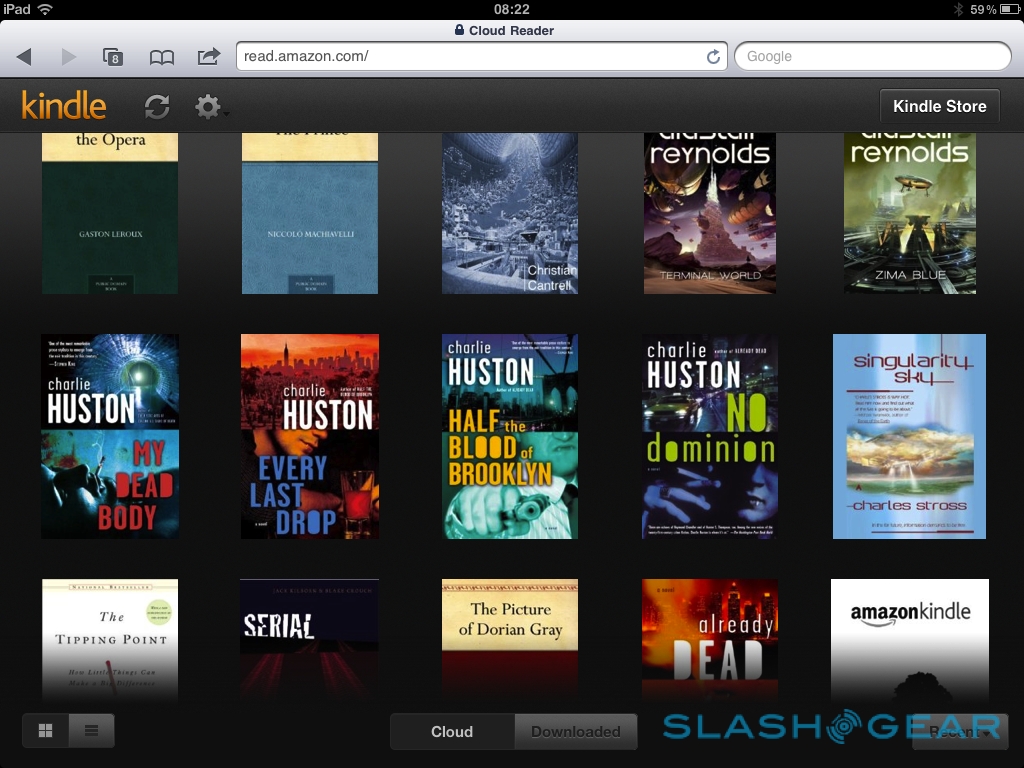Open Half the Blood of Brooklyn
Screen dimensions: 1024x768
point(509,436)
